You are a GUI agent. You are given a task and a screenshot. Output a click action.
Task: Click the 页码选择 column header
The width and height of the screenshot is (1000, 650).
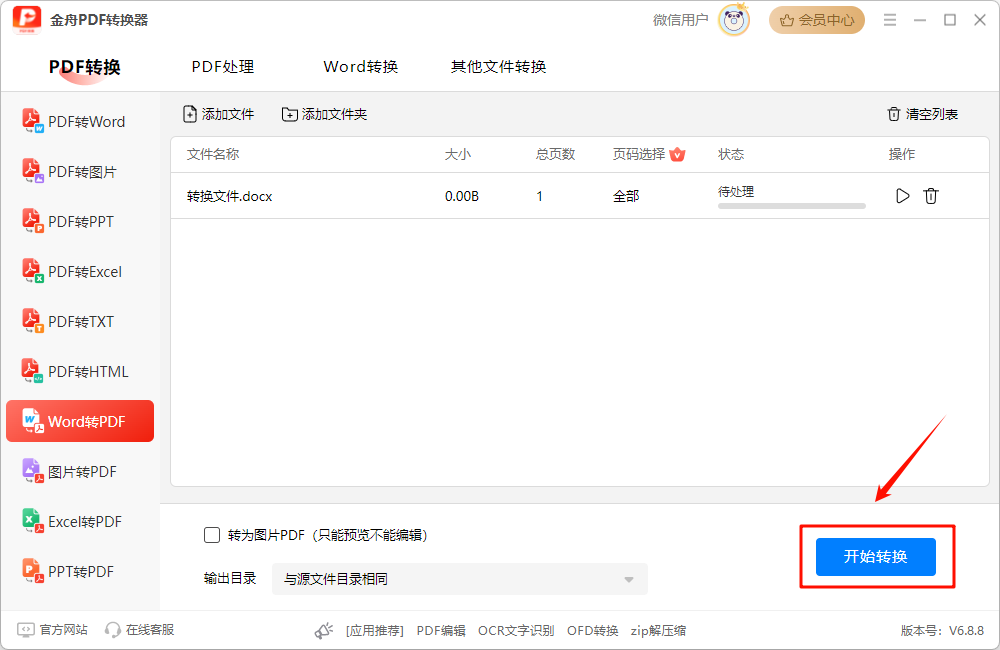[x=639, y=154]
